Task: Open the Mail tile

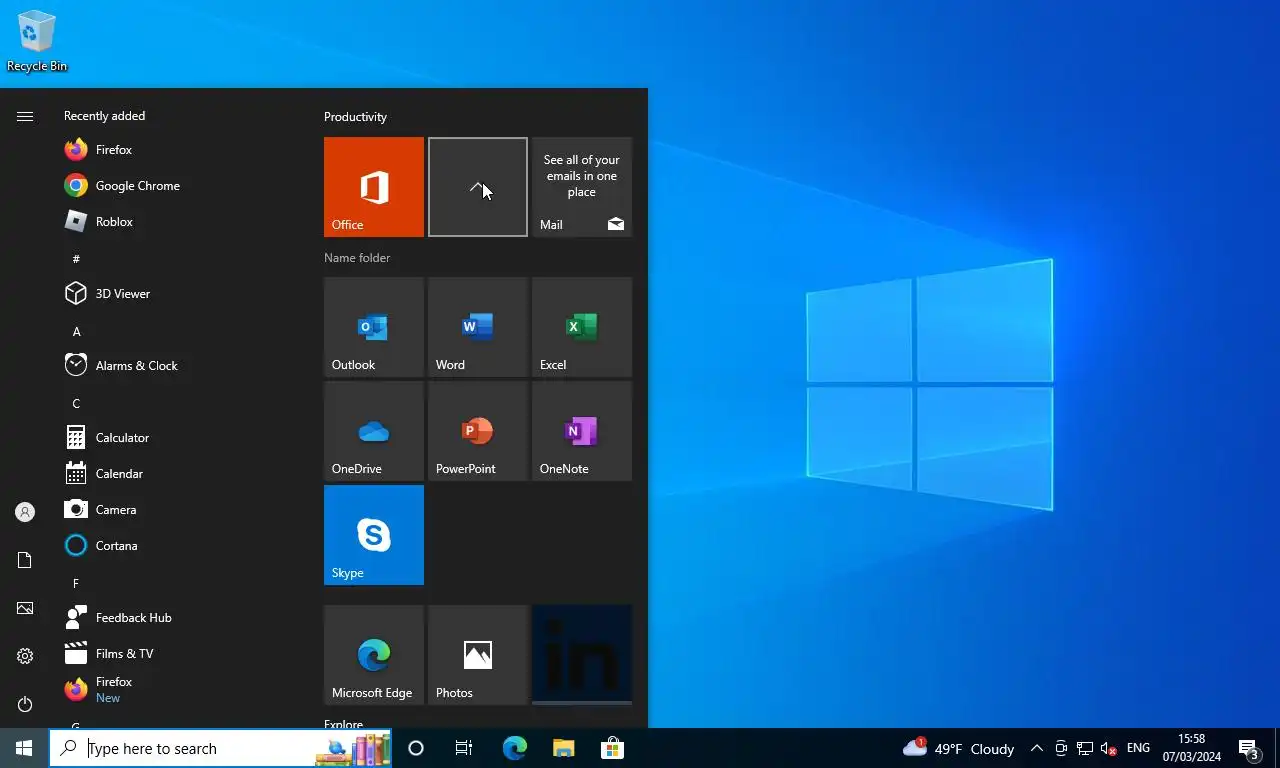Action: point(582,187)
